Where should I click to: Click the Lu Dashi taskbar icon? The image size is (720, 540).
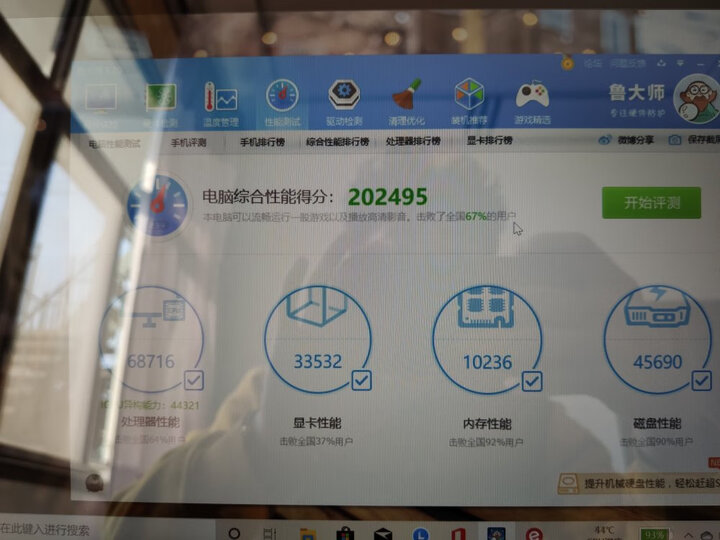[496, 534]
